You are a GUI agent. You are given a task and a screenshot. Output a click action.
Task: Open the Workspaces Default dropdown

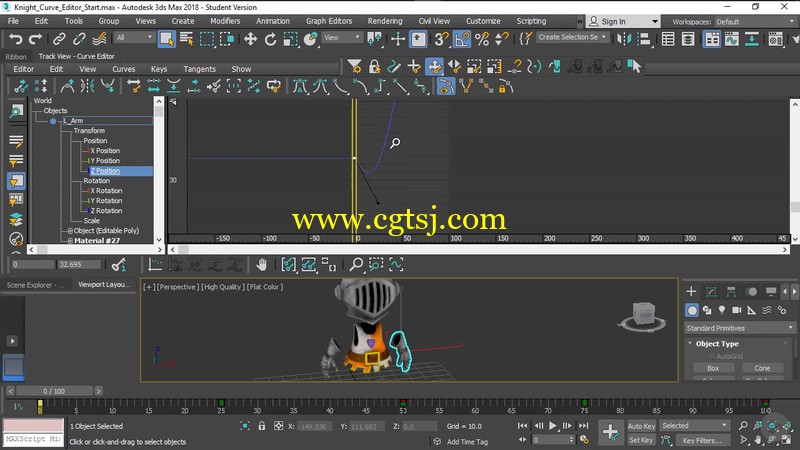point(755,21)
